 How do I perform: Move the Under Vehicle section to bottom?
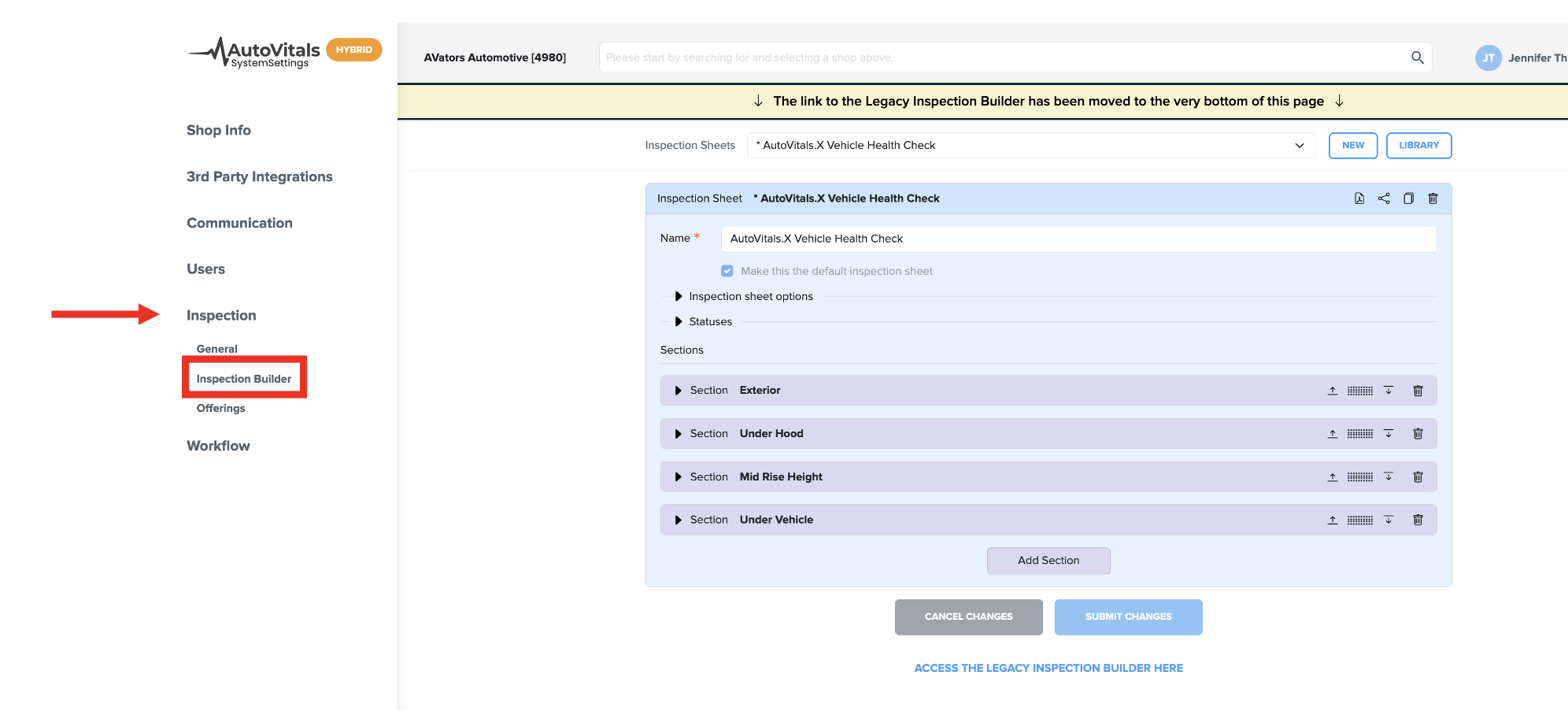[x=1389, y=520]
